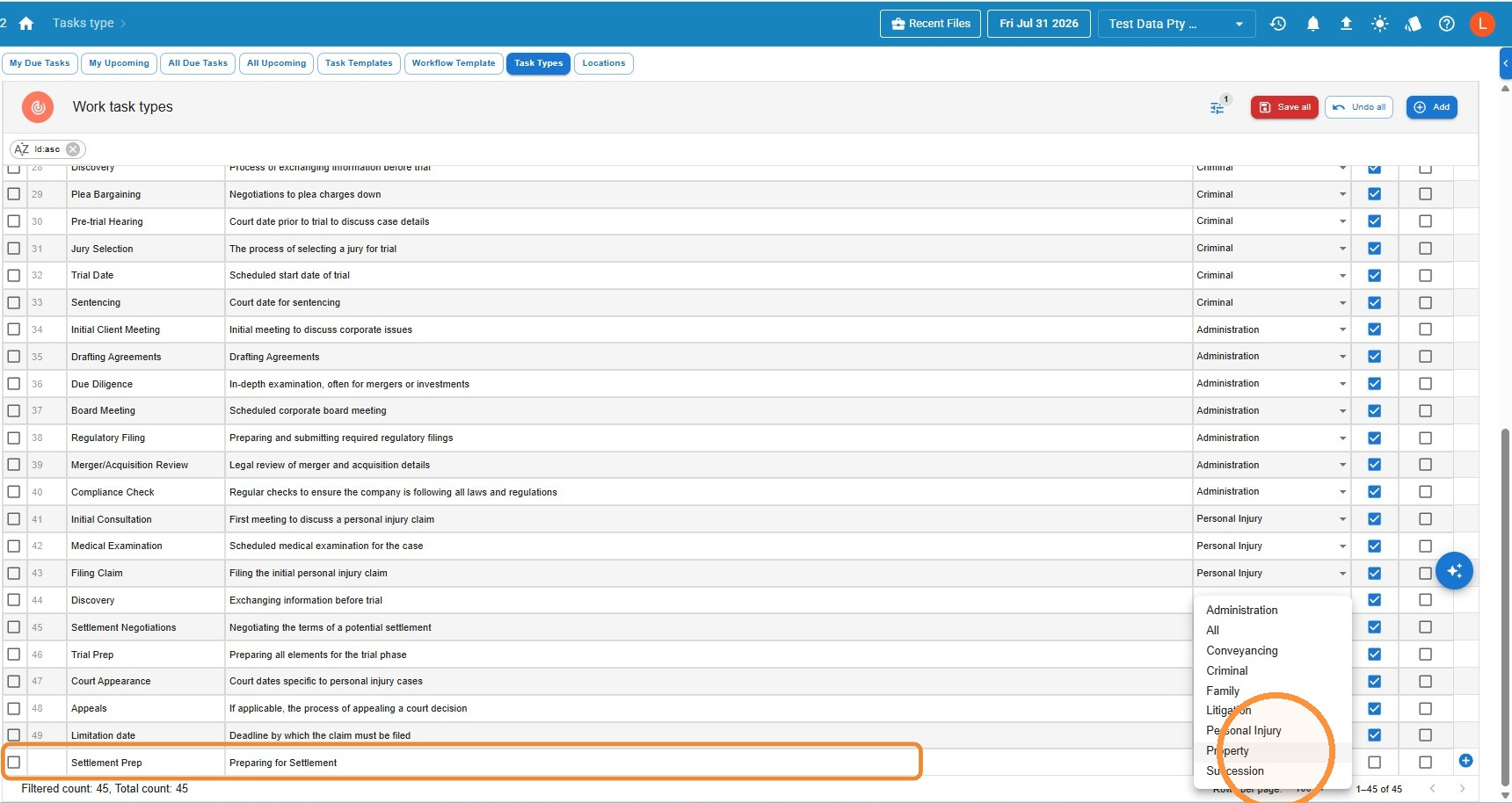Click the icon left of help button
1512x803 pixels.
1413,24
